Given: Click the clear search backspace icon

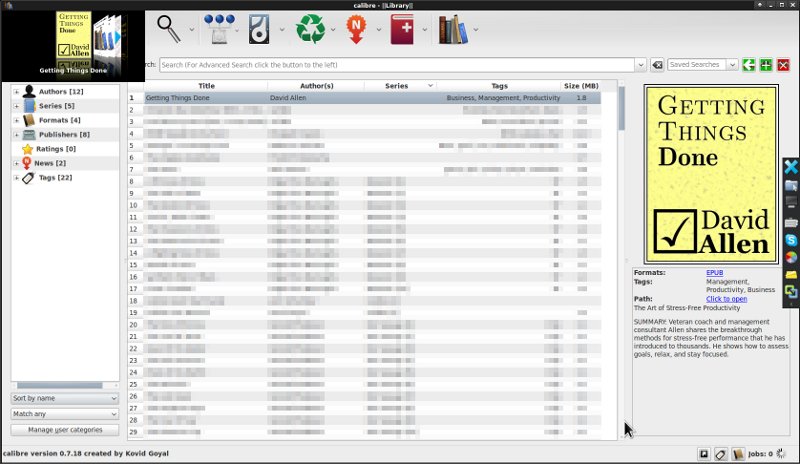Looking at the screenshot, I should coord(657,65).
